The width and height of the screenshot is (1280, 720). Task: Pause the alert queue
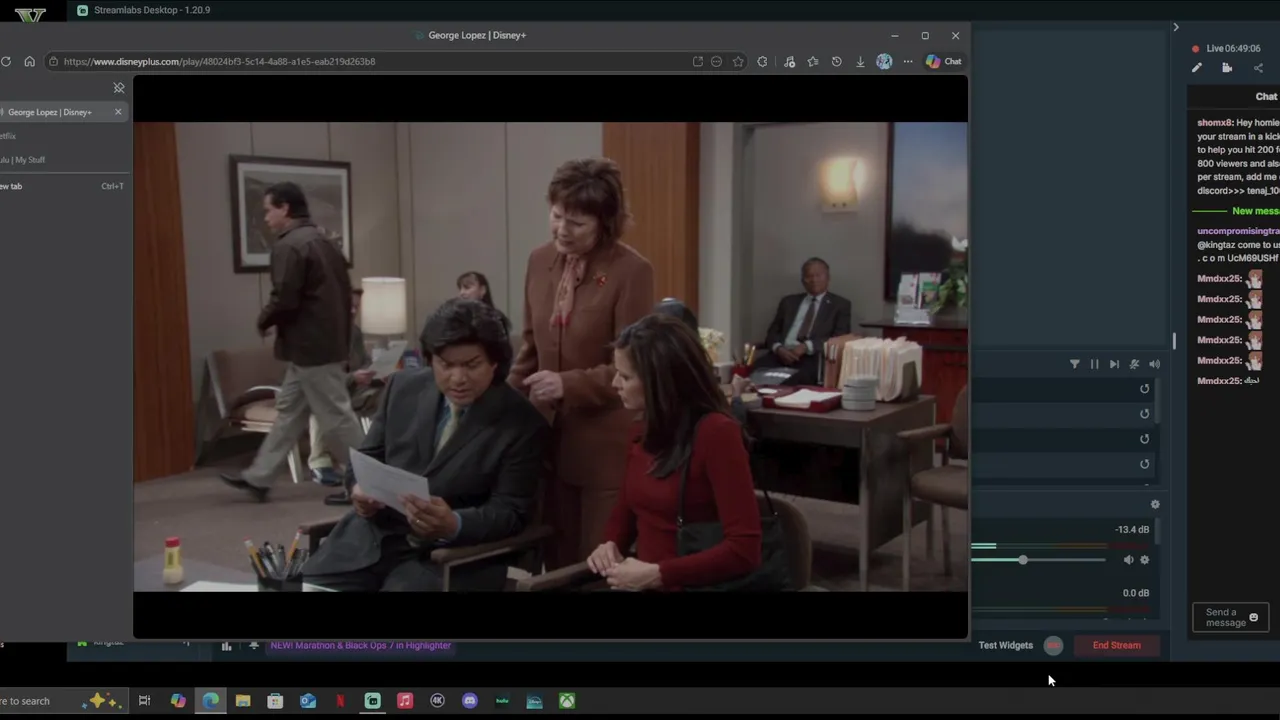click(1094, 364)
